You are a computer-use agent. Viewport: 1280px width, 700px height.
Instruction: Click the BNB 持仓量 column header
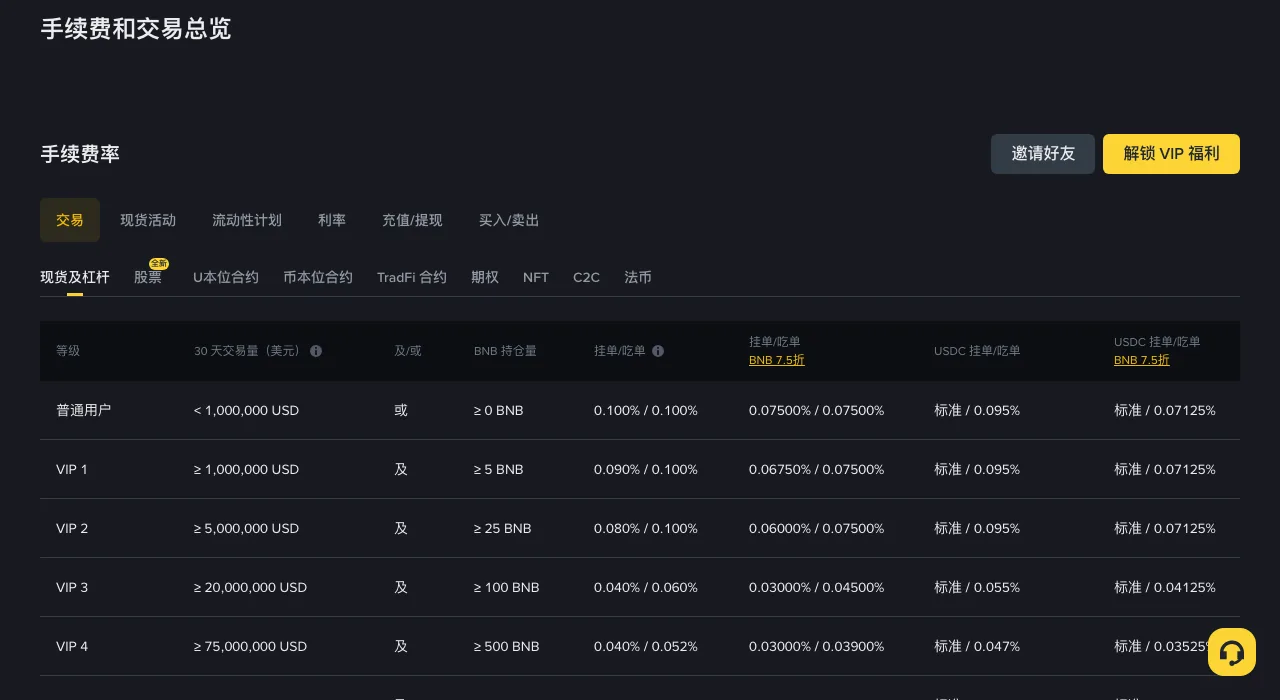click(505, 351)
